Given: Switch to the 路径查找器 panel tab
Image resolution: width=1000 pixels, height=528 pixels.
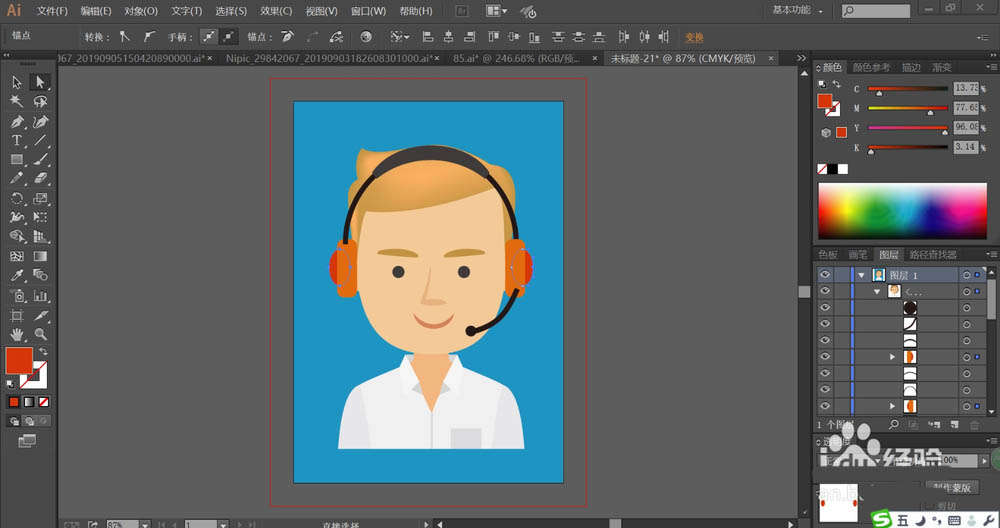Looking at the screenshot, I should (x=931, y=255).
